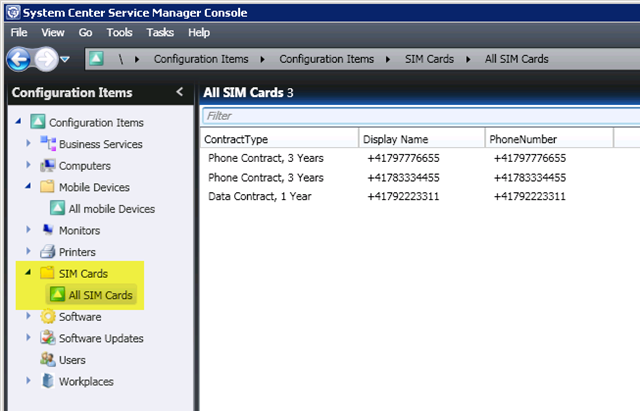Click the Monitors icon in navigation tree
Screen dimensions: 640x411
tap(47, 230)
